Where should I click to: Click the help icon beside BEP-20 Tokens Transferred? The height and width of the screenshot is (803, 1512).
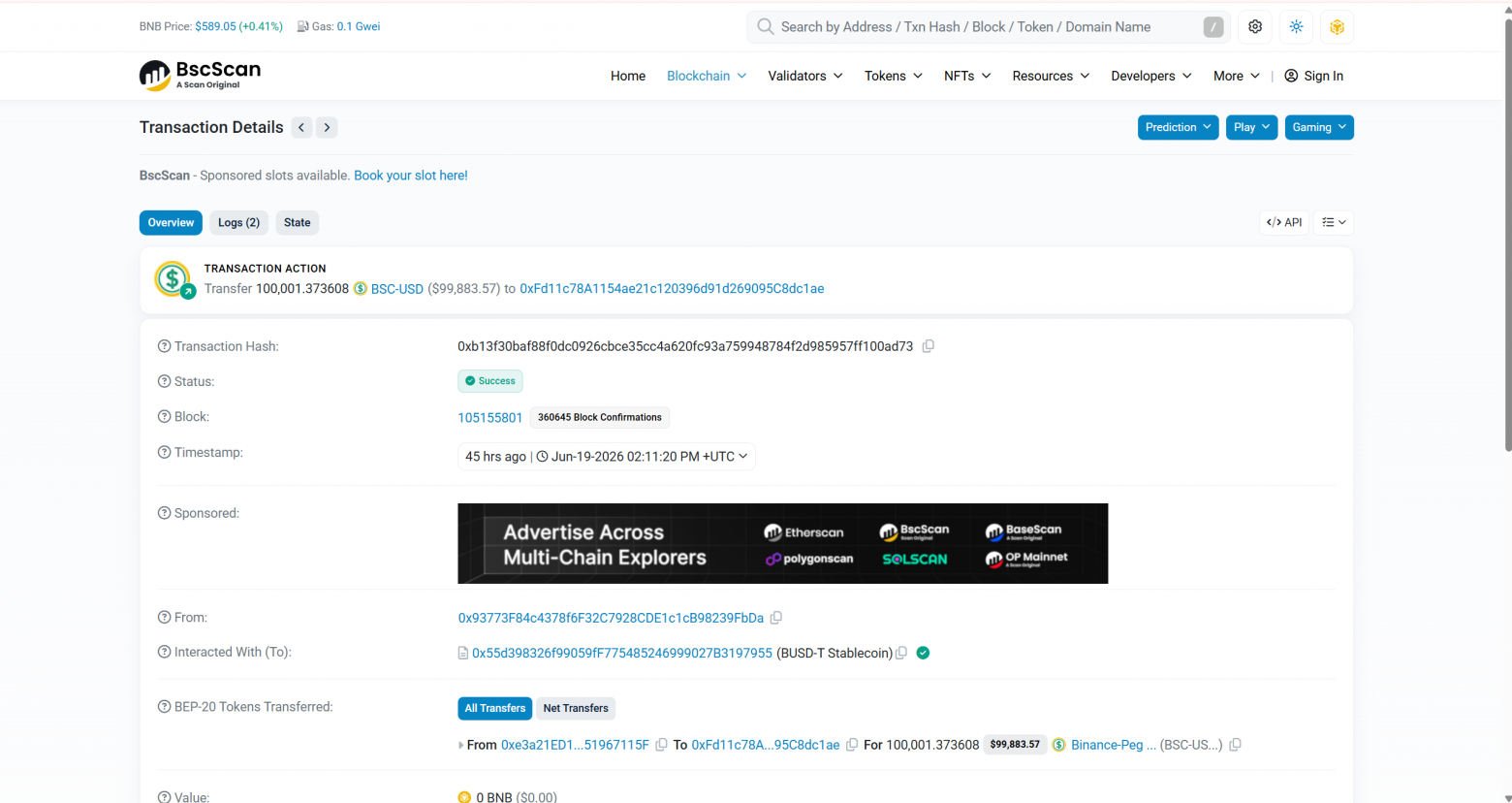point(164,707)
